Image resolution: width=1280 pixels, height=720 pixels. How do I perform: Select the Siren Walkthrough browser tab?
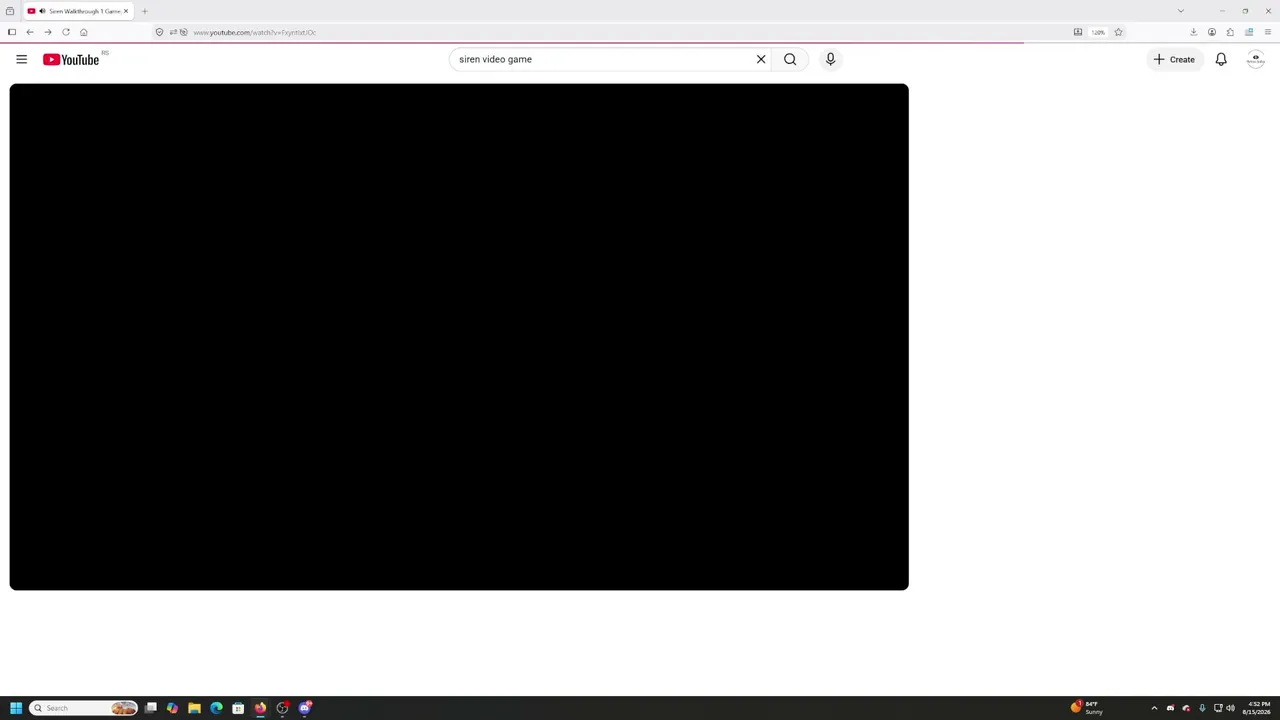pos(79,11)
